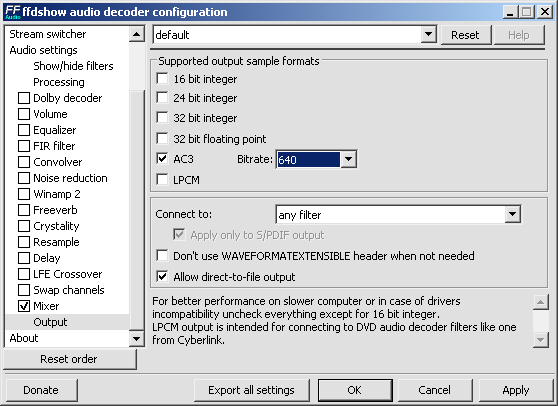Disable the Mixer filter checkbox
This screenshot has height=406, width=558.
click(24, 306)
